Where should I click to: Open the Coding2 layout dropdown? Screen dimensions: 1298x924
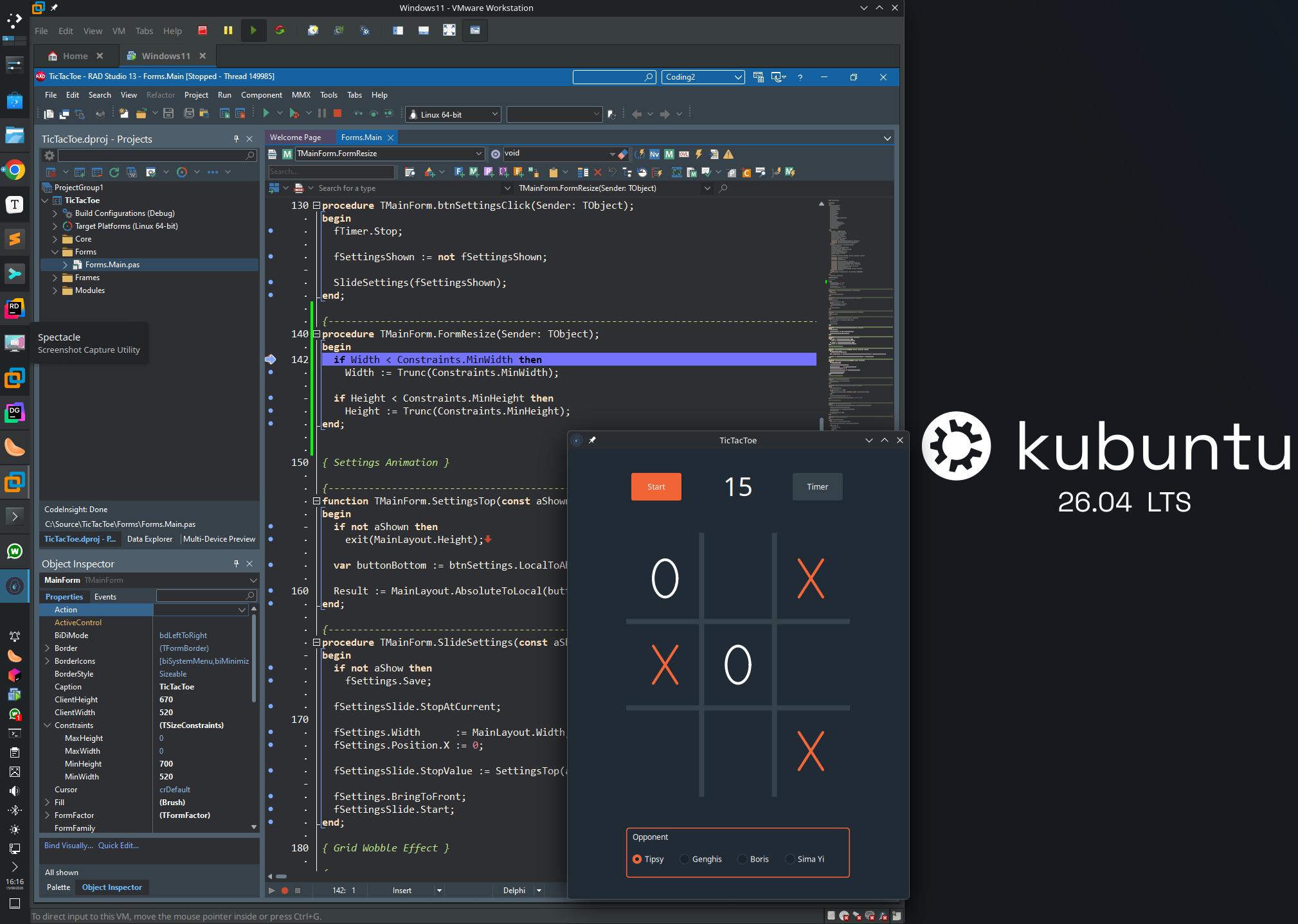[703, 77]
